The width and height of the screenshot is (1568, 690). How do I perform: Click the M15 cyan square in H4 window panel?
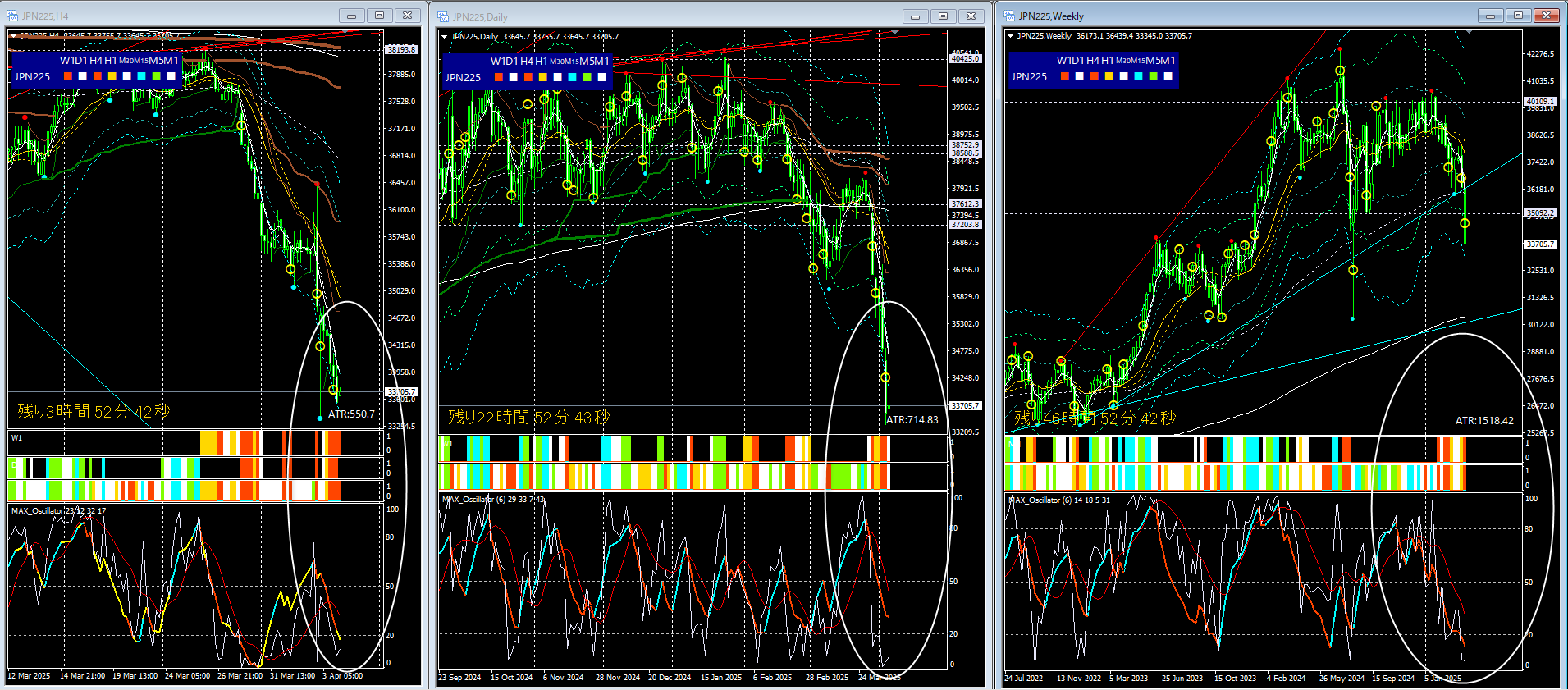pyautogui.click(x=142, y=76)
